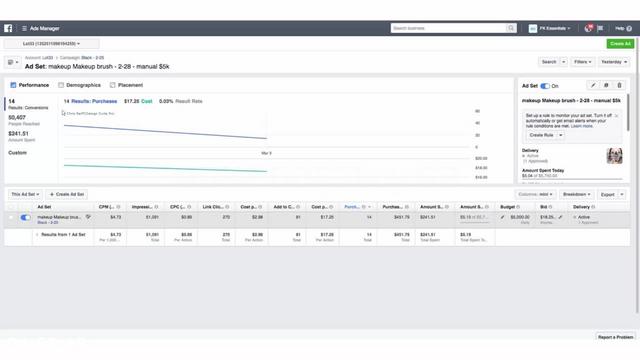Click the Search business input field
The image size is (640, 360).
(x=448, y=28)
